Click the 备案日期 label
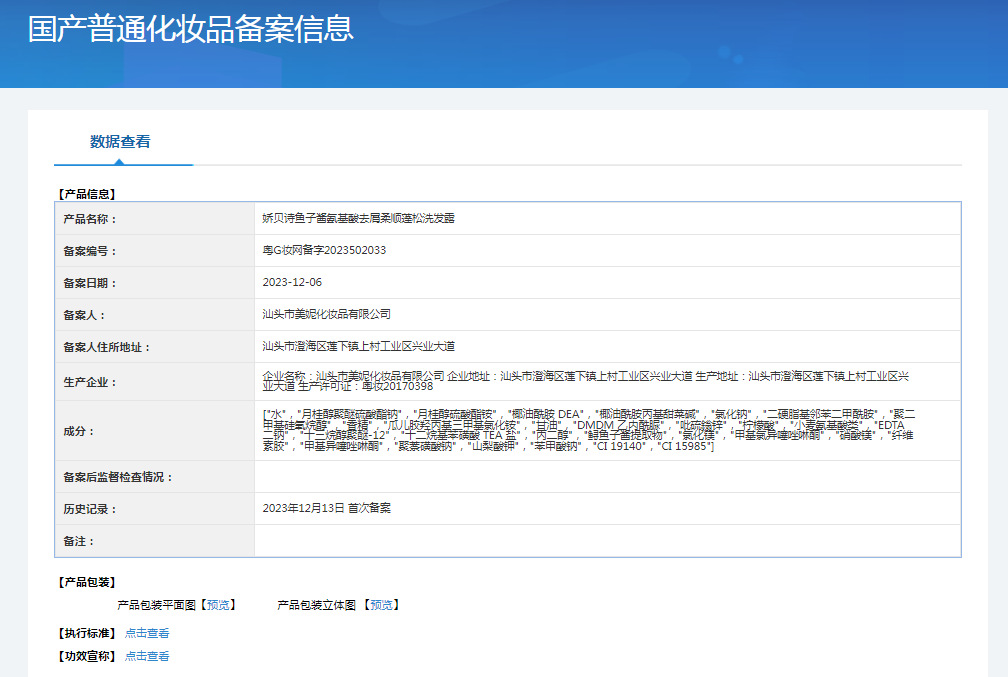This screenshot has height=677, width=1008. 90,284
